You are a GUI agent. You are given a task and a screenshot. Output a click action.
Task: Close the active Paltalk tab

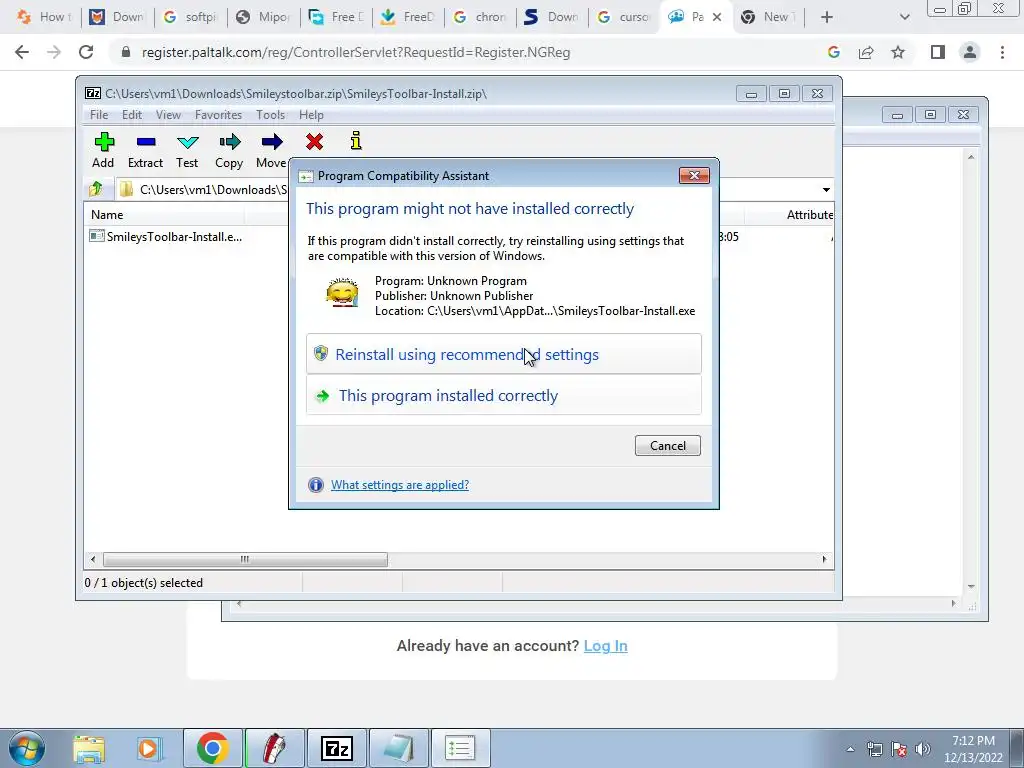tap(717, 17)
